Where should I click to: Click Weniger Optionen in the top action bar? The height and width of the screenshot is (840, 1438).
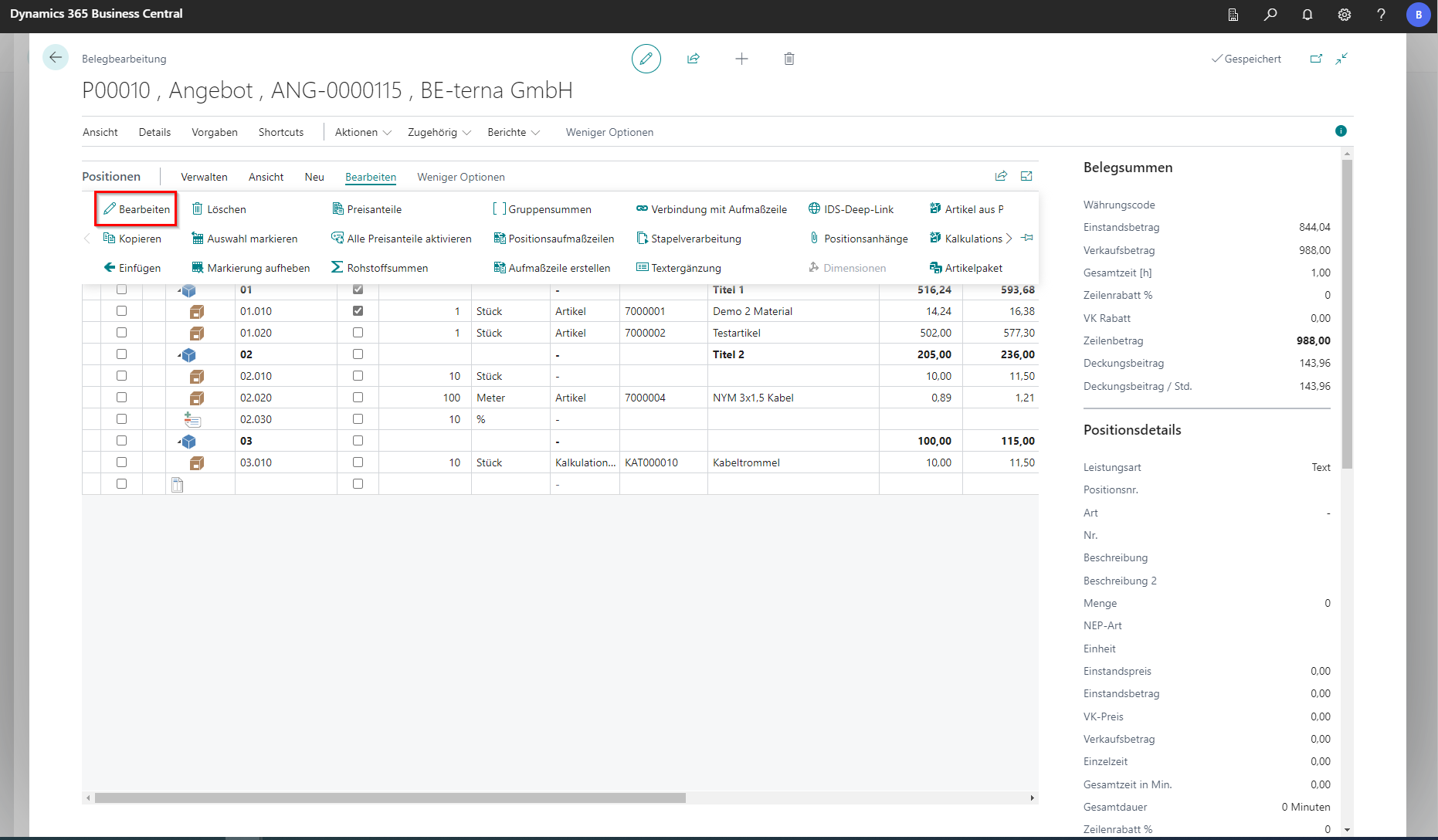(609, 132)
